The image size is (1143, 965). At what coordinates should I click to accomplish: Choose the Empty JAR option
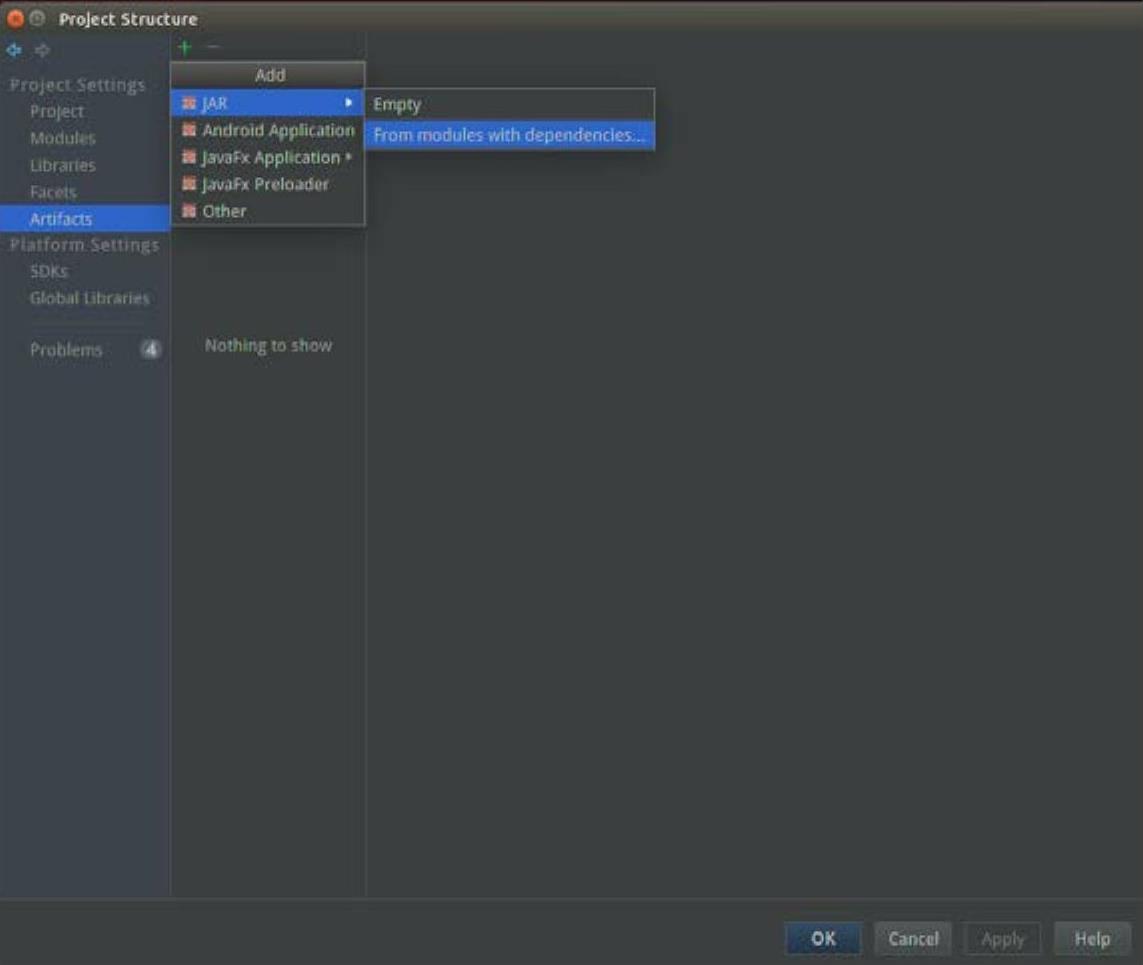397,104
